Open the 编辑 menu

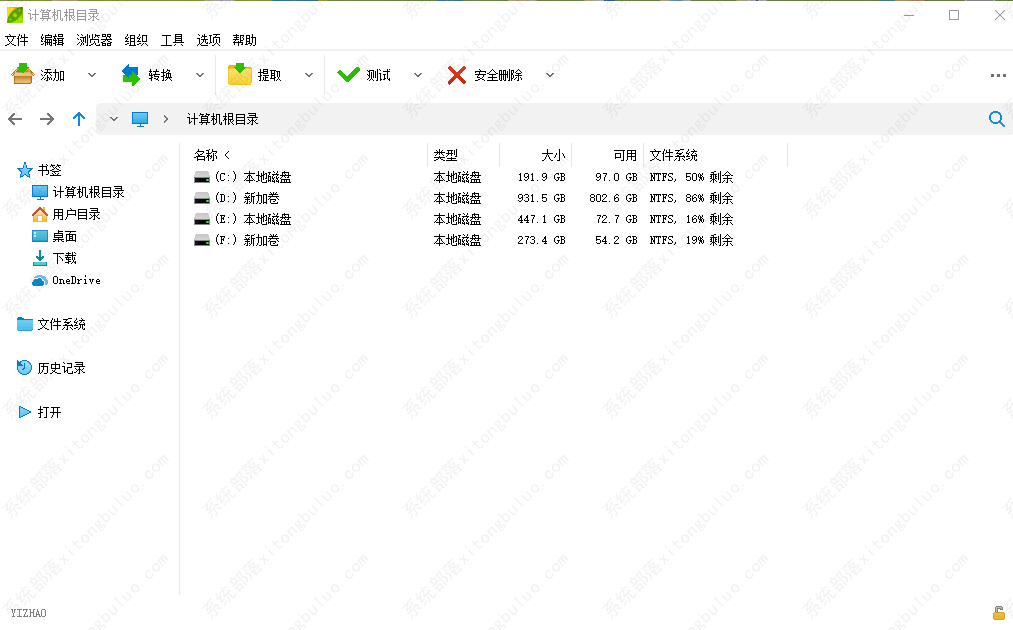(52, 40)
